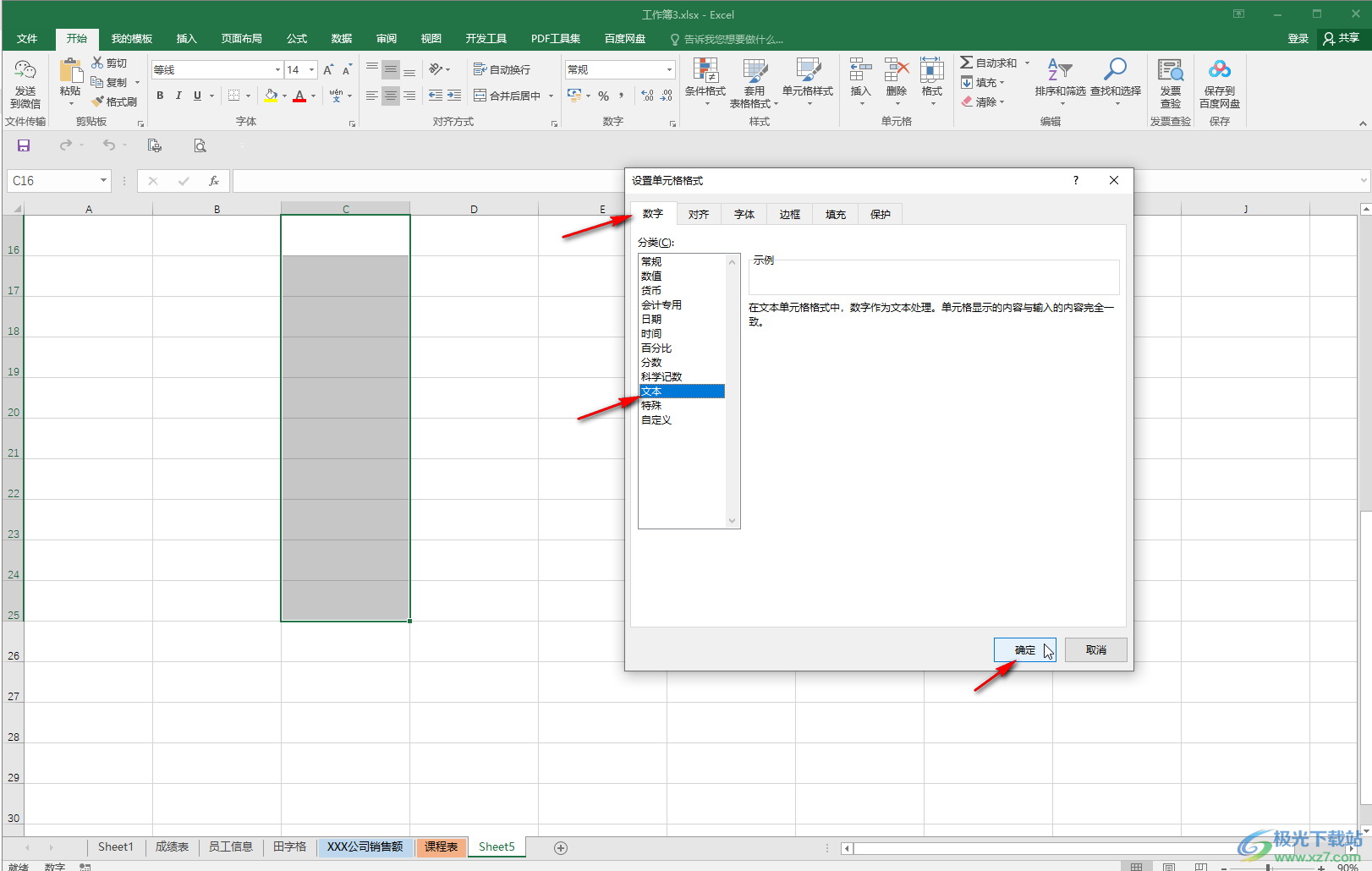1372x871 pixels.
Task: Click the fill color bucket icon
Action: (x=271, y=96)
